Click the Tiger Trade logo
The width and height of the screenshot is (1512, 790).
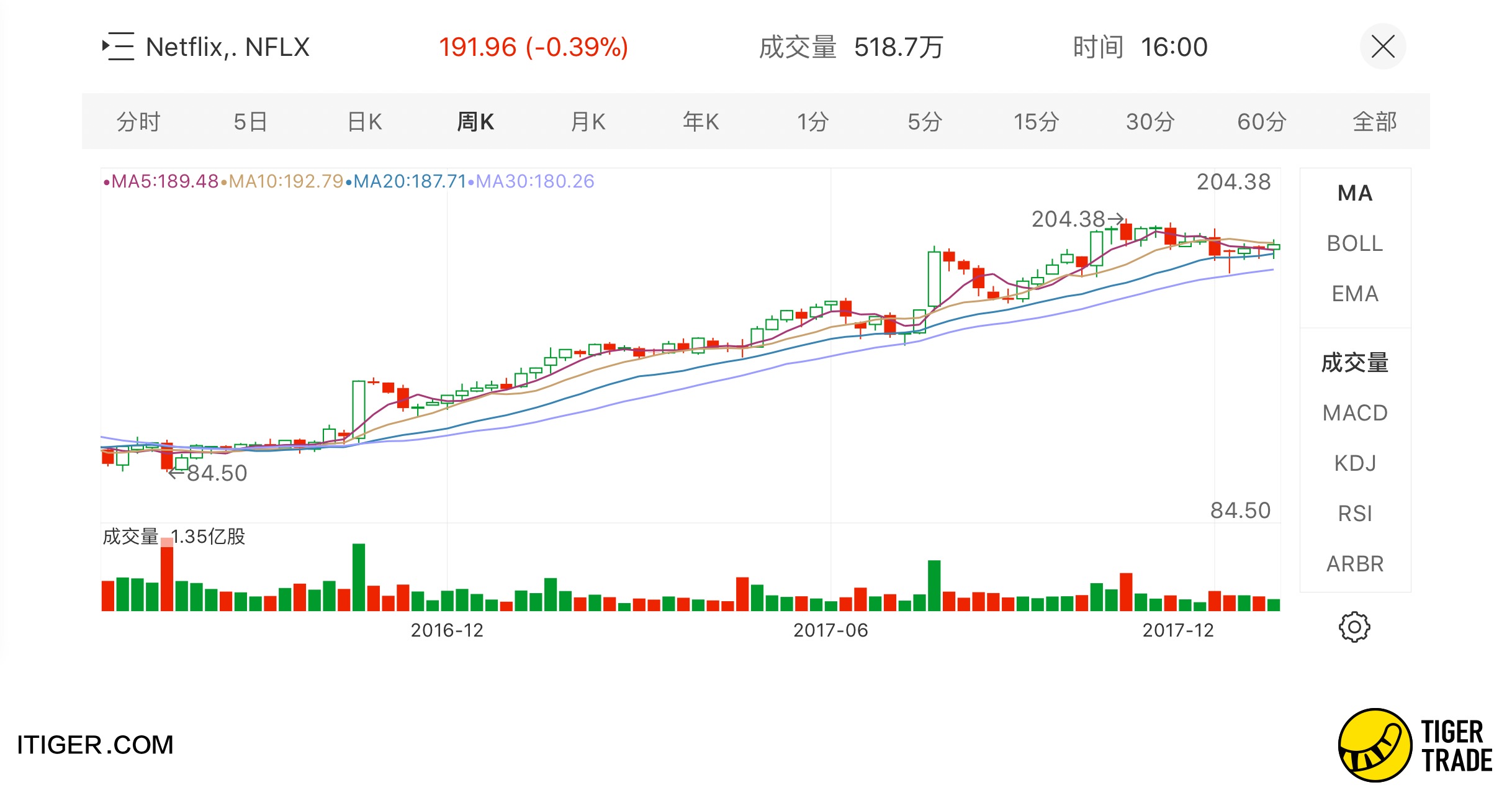[1415, 745]
